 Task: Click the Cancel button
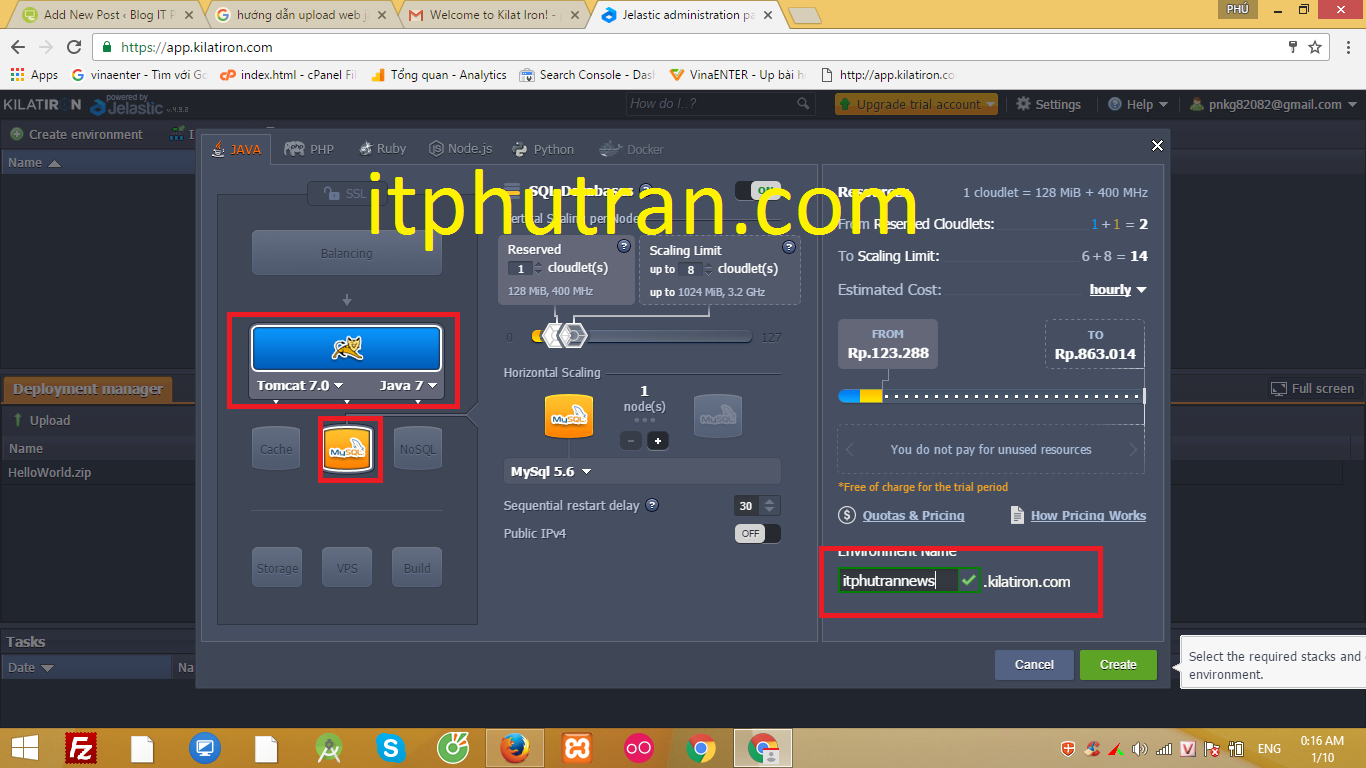click(x=1034, y=665)
